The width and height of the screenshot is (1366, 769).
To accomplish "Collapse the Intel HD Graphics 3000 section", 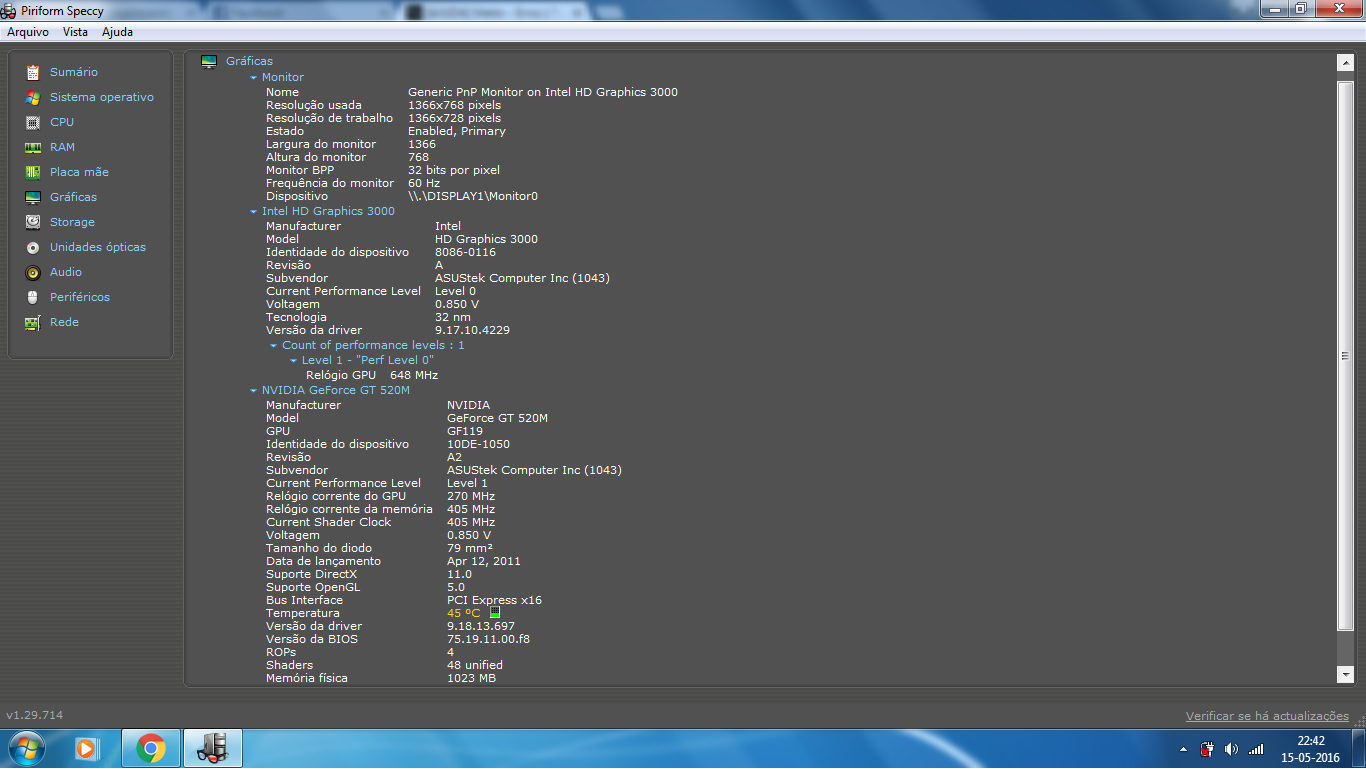I will coord(254,212).
